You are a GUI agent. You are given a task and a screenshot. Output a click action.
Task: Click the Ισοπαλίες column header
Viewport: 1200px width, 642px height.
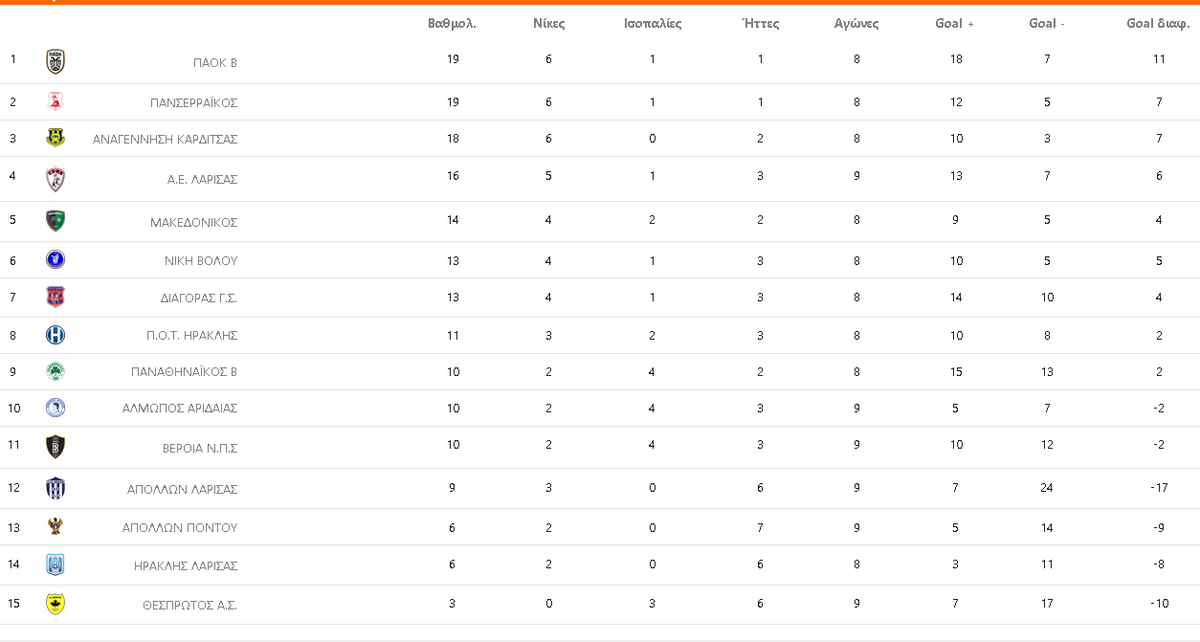(x=653, y=23)
